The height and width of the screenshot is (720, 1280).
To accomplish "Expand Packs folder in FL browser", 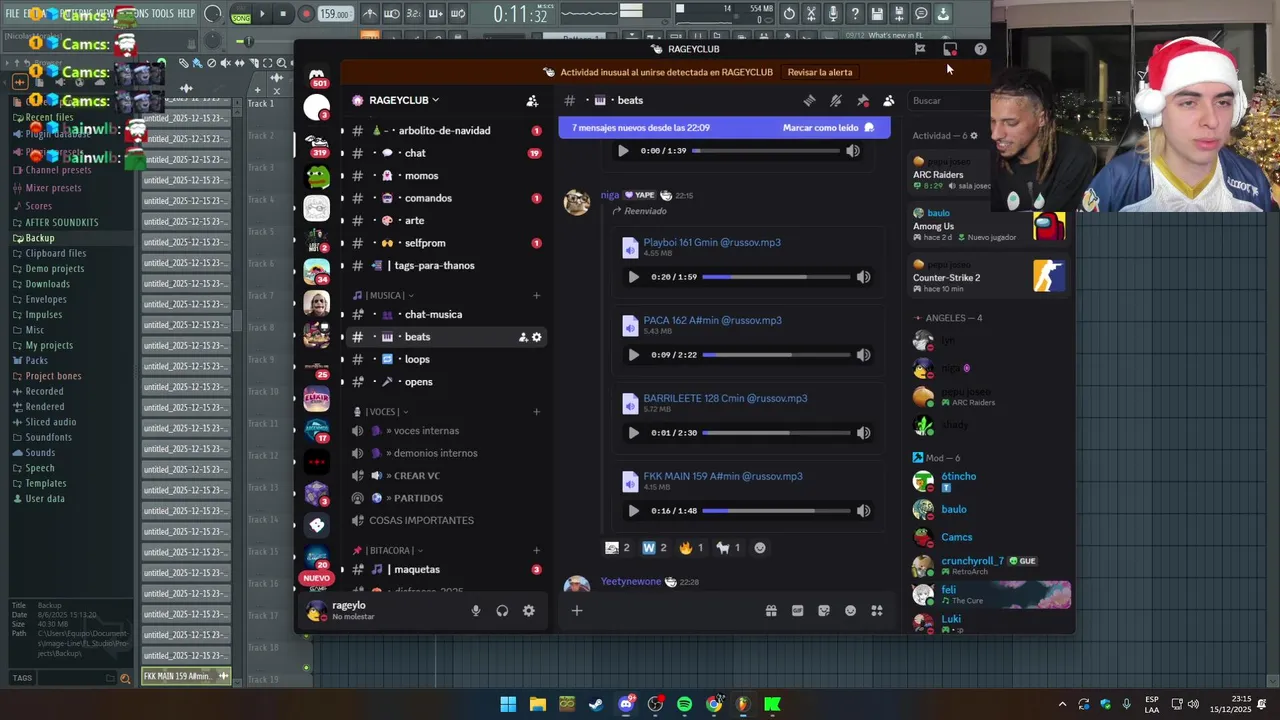I will pyautogui.click(x=36, y=360).
